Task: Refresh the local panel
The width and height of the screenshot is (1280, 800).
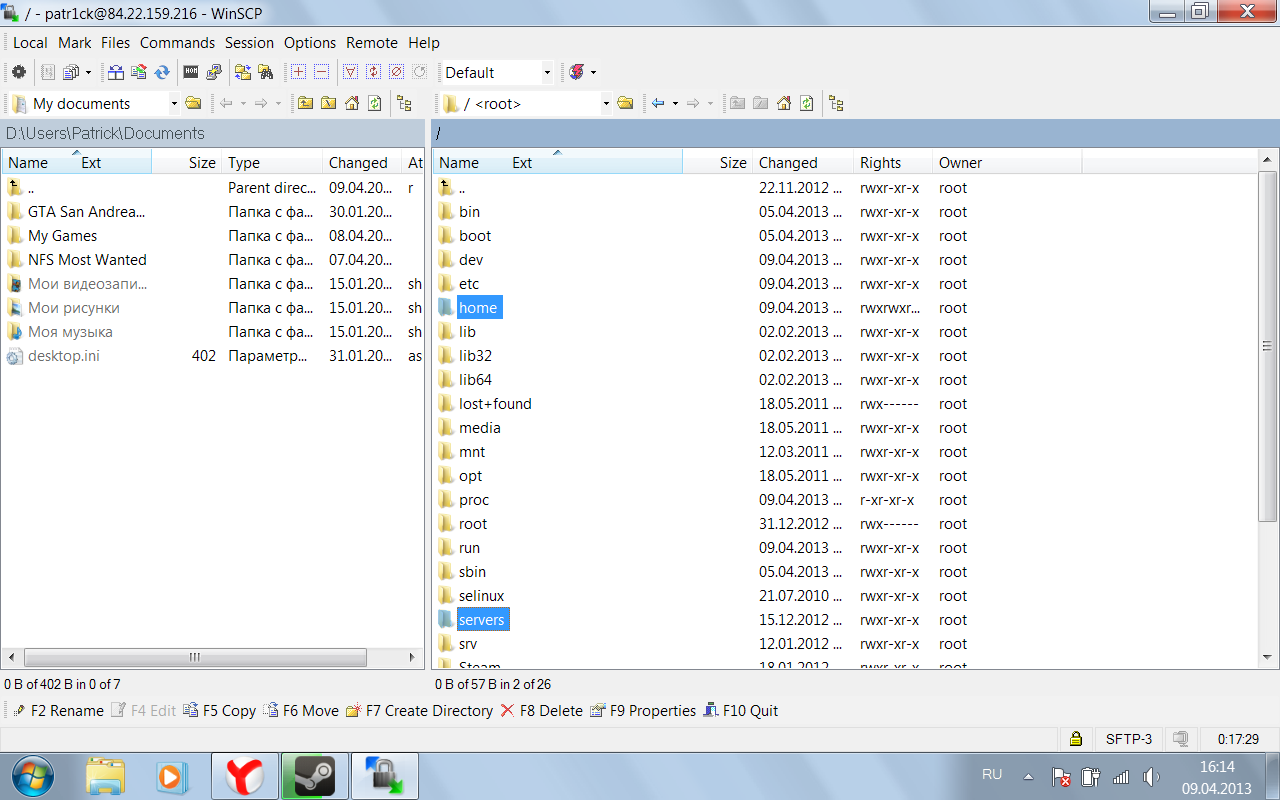Action: (375, 103)
